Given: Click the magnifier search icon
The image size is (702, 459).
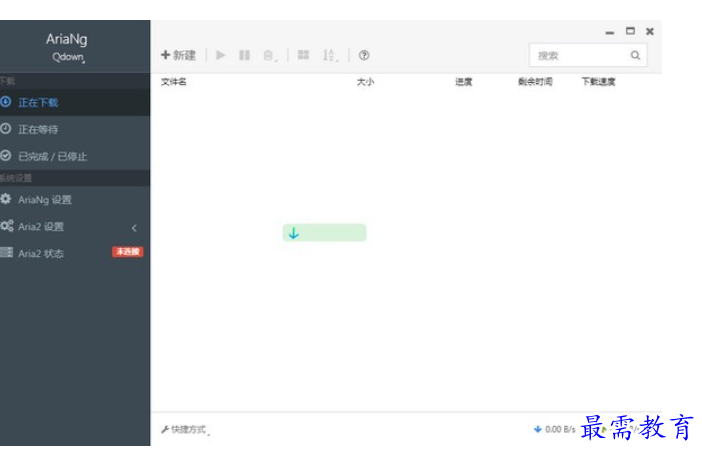Looking at the screenshot, I should (x=634, y=56).
